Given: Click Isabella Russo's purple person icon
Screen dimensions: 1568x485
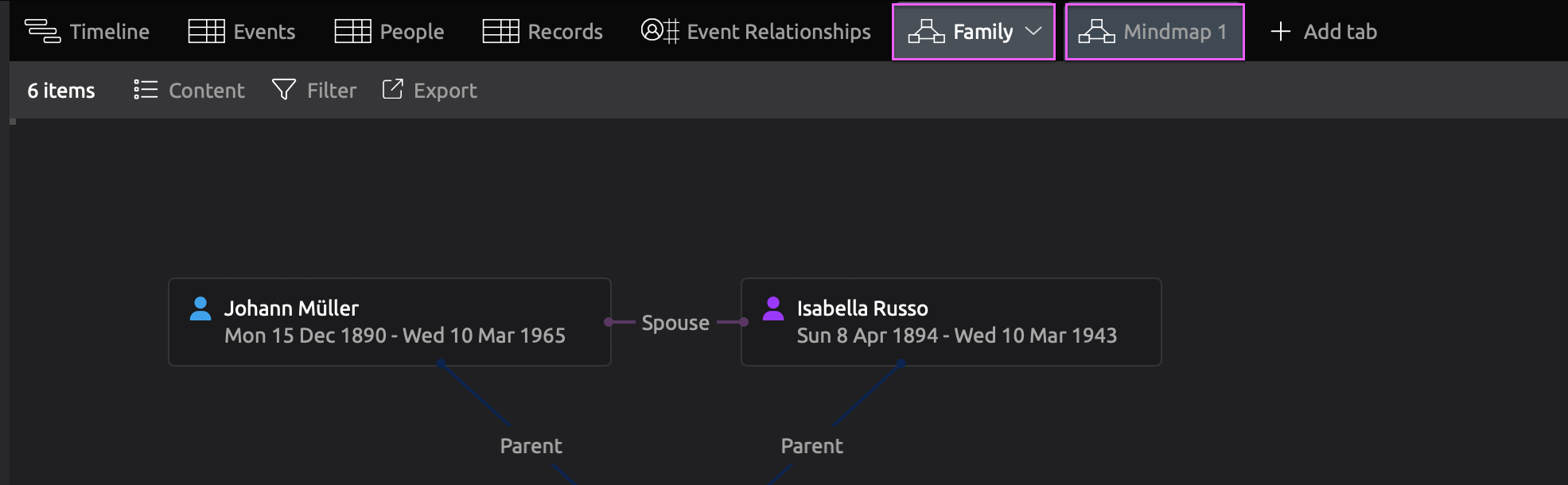Looking at the screenshot, I should (773, 308).
